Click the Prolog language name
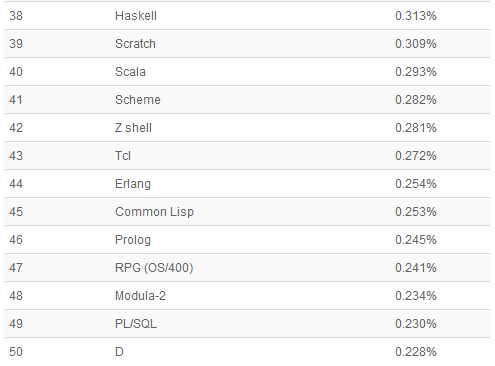The width and height of the screenshot is (495, 366). 133,240
